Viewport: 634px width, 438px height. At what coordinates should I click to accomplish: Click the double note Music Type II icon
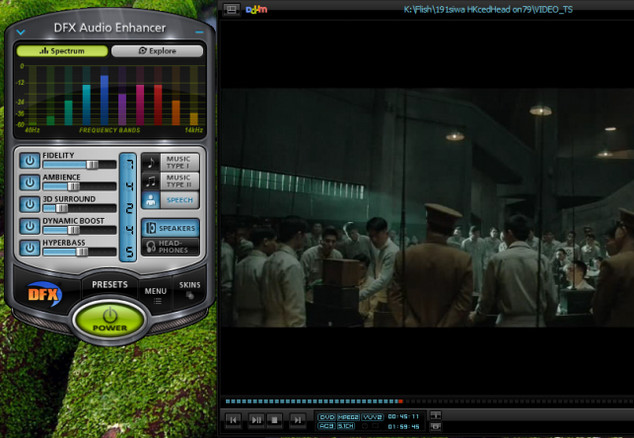coord(151,181)
